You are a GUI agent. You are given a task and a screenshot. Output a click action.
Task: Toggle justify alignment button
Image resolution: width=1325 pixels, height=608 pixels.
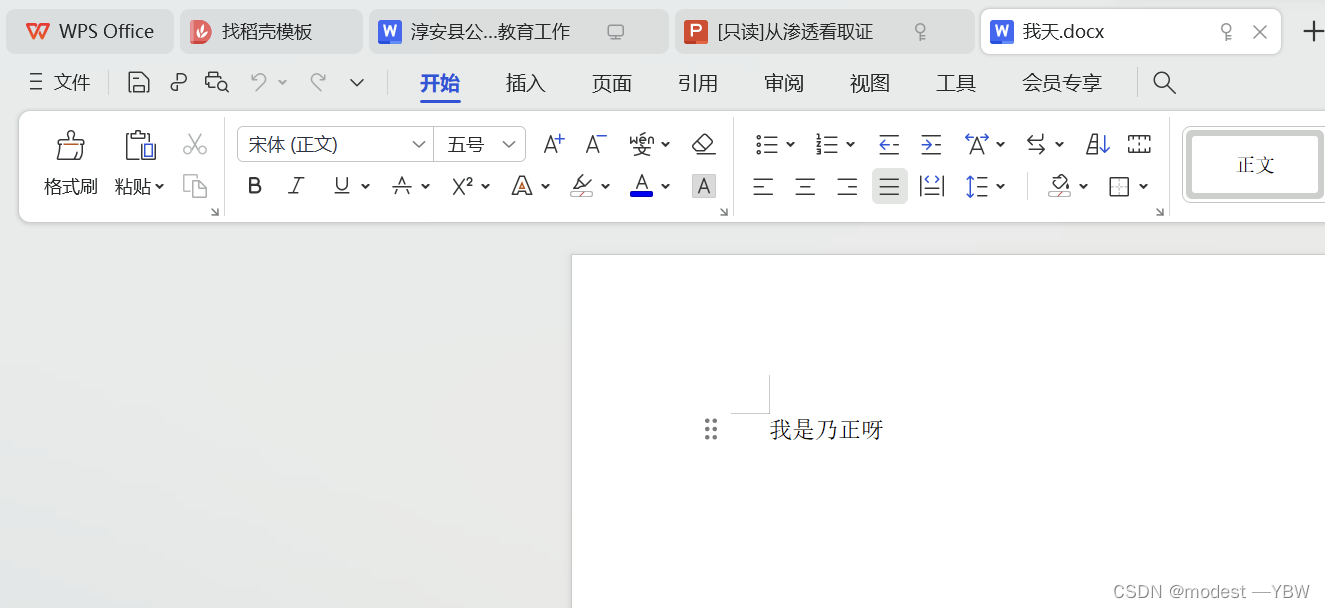pos(889,186)
